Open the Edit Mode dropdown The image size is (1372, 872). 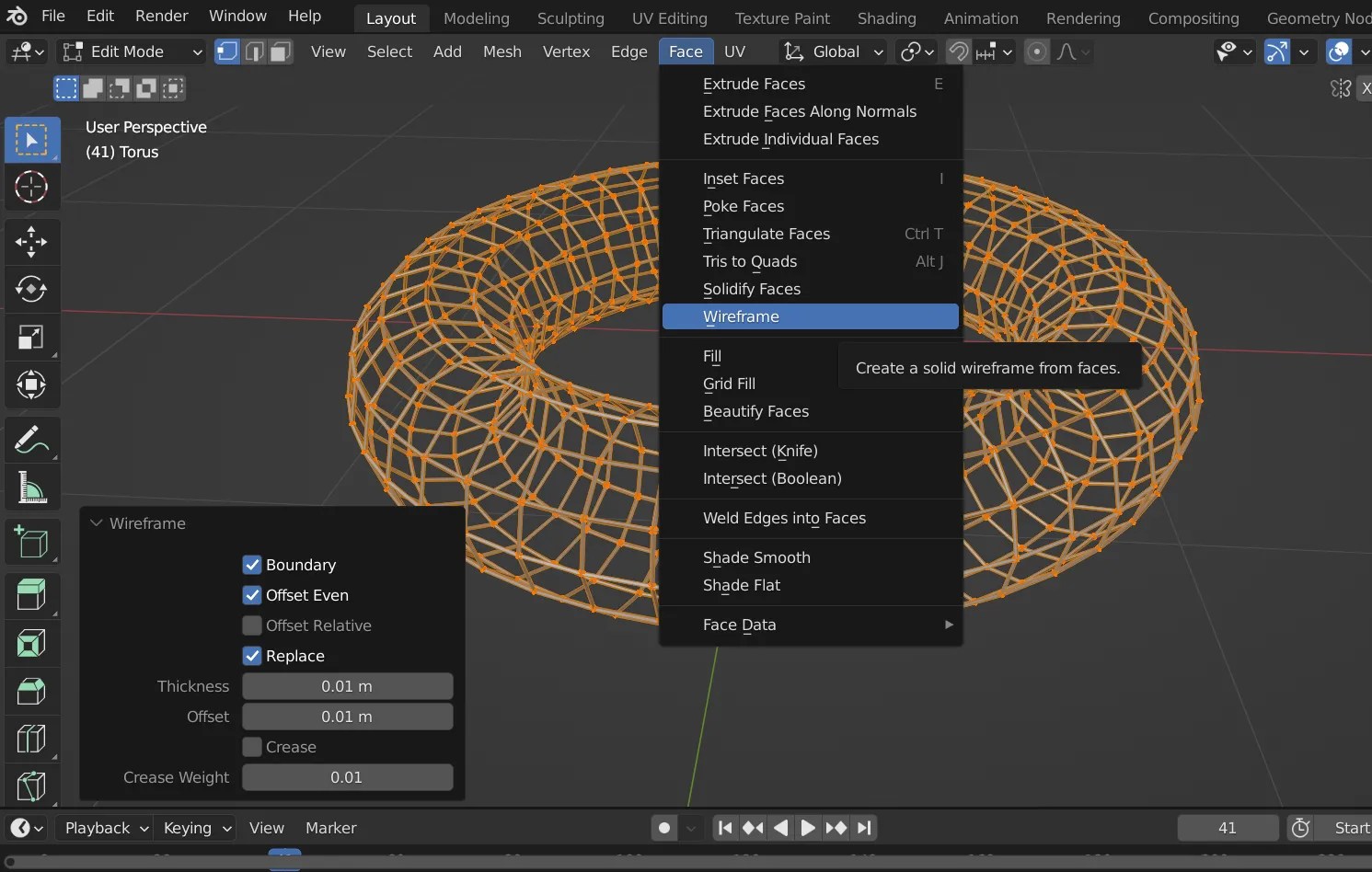(132, 52)
